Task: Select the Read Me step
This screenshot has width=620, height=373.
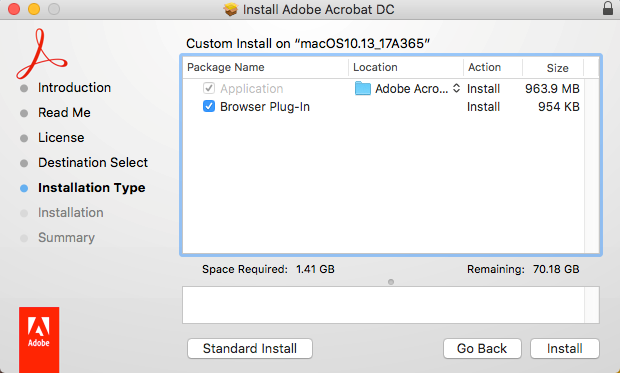Action: (x=64, y=113)
